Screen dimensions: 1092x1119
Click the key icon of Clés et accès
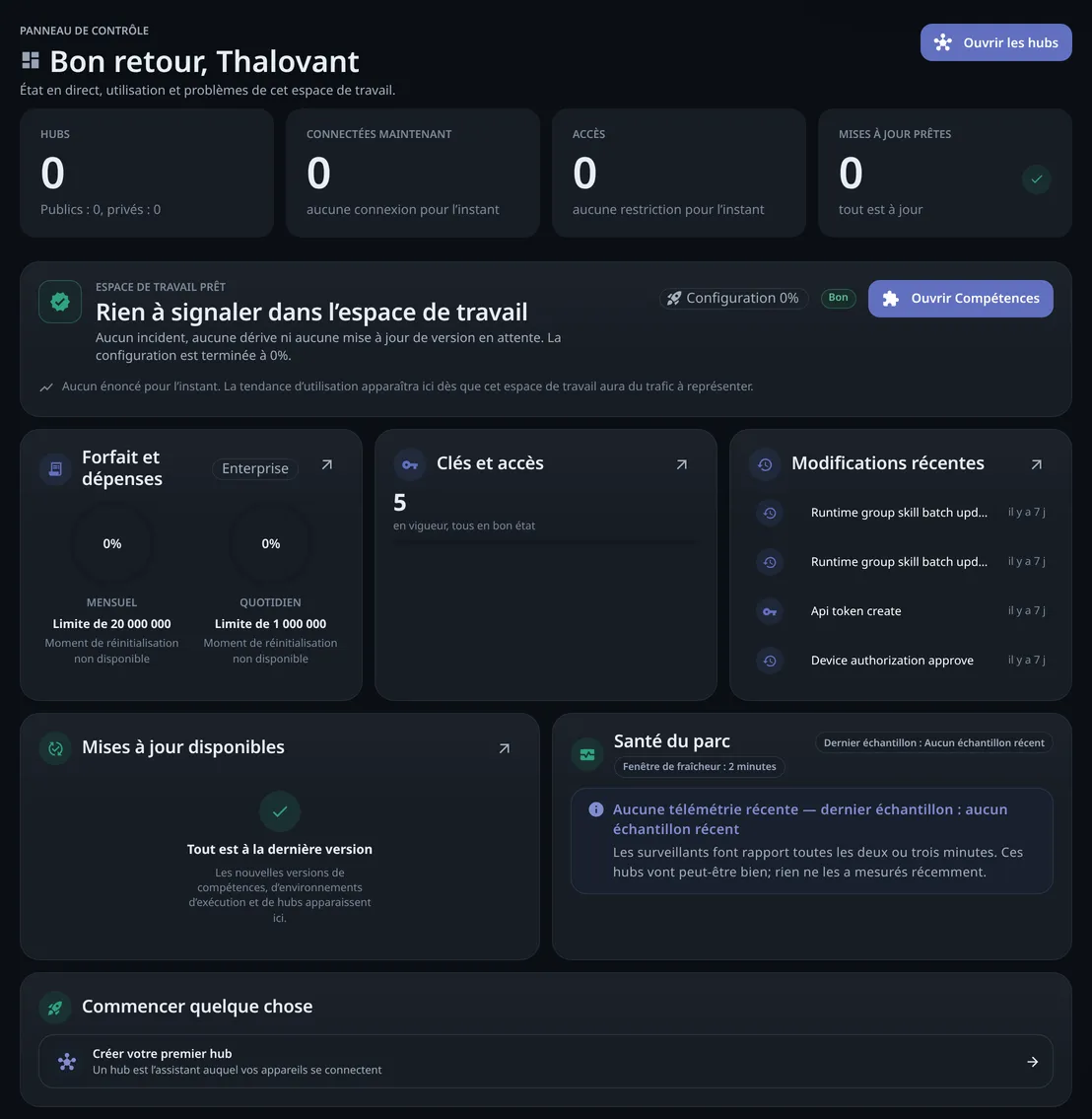tap(409, 464)
